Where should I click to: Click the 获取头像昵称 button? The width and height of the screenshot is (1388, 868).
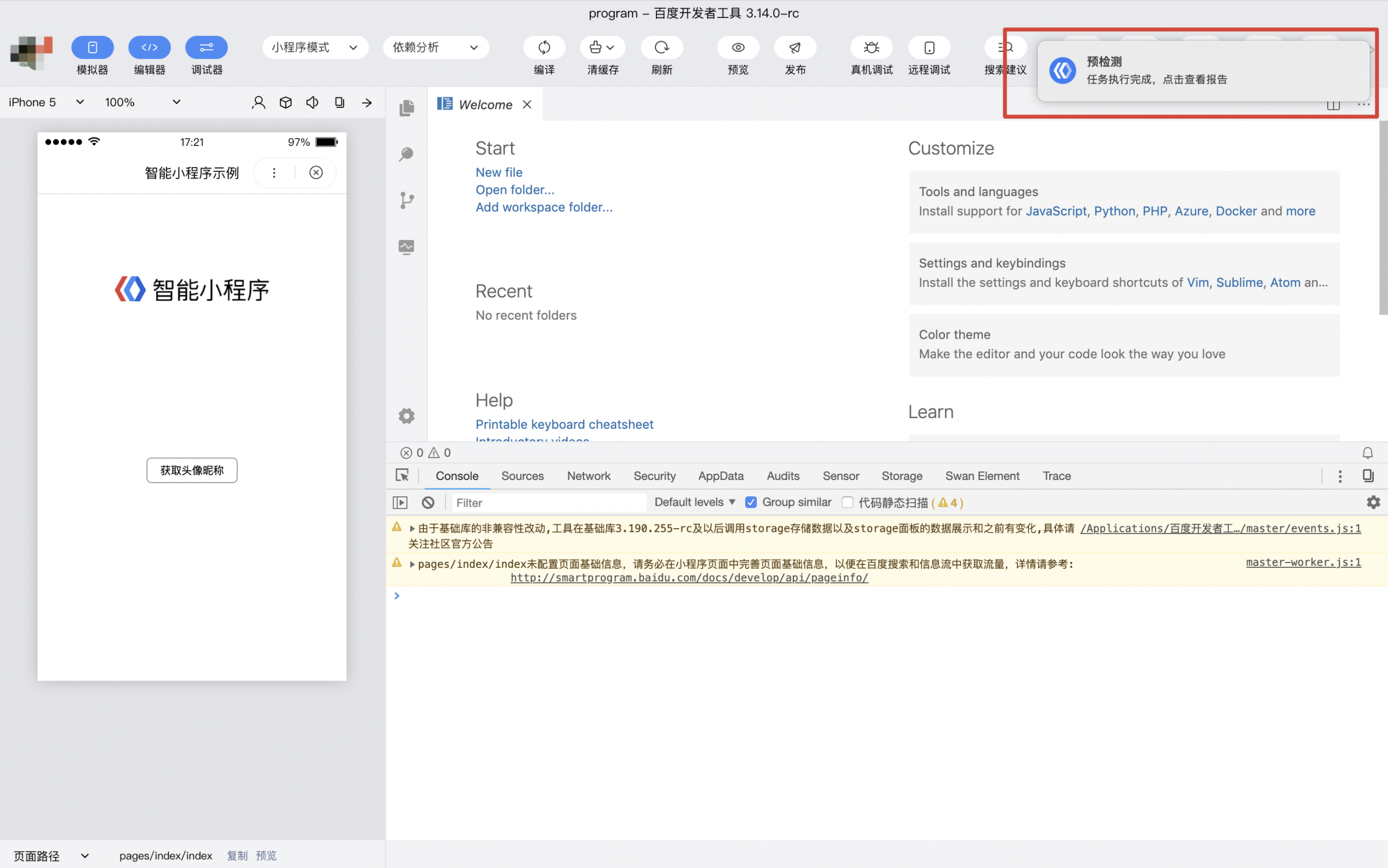[192, 470]
